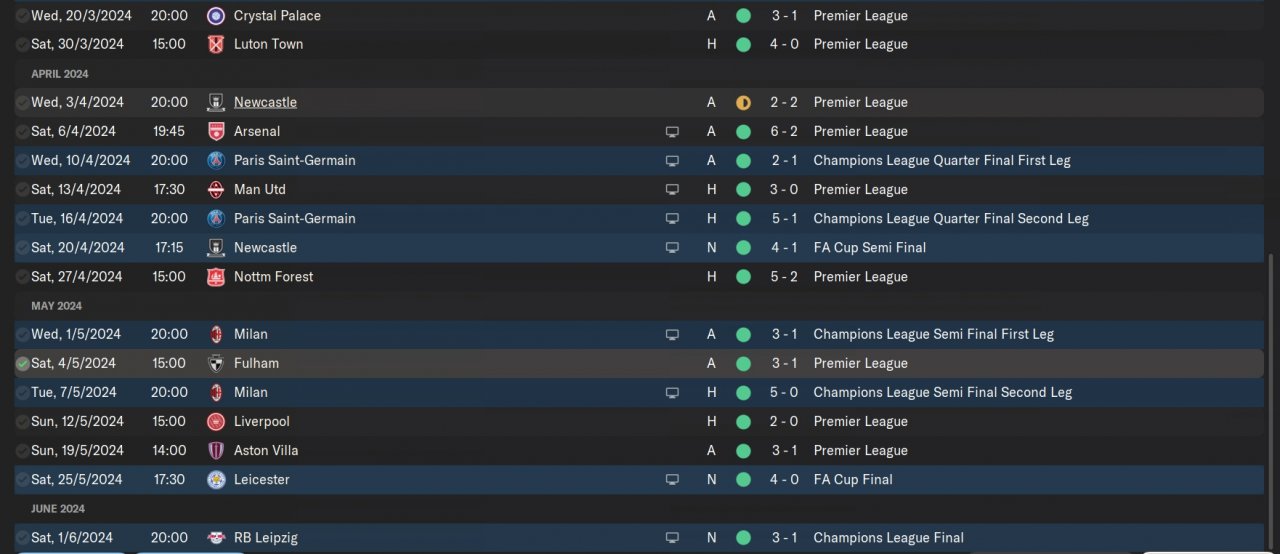Click the RB Leipzig club badge
This screenshot has height=554, width=1280.
[215, 538]
